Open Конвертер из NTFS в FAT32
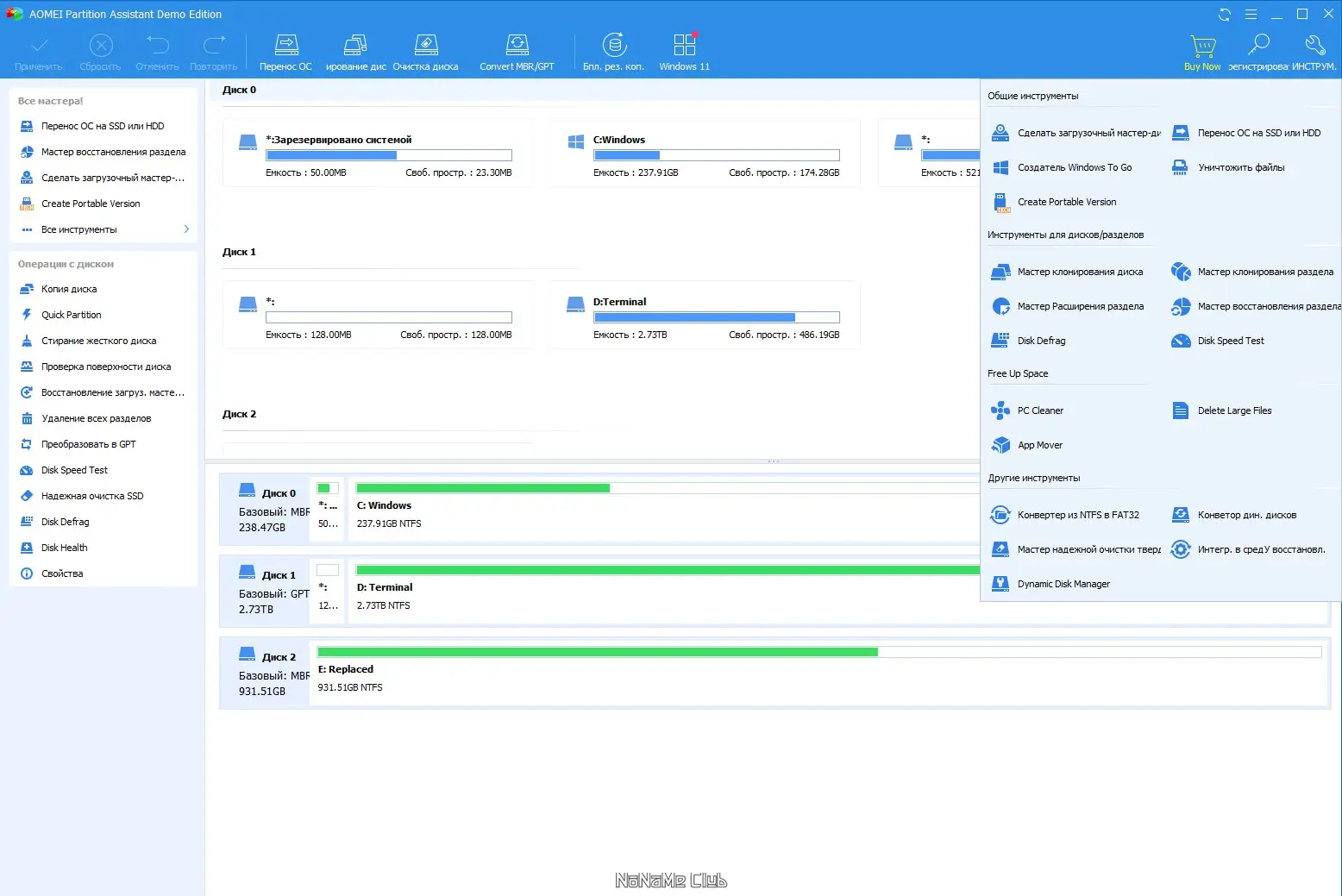1342x896 pixels. (1065, 515)
